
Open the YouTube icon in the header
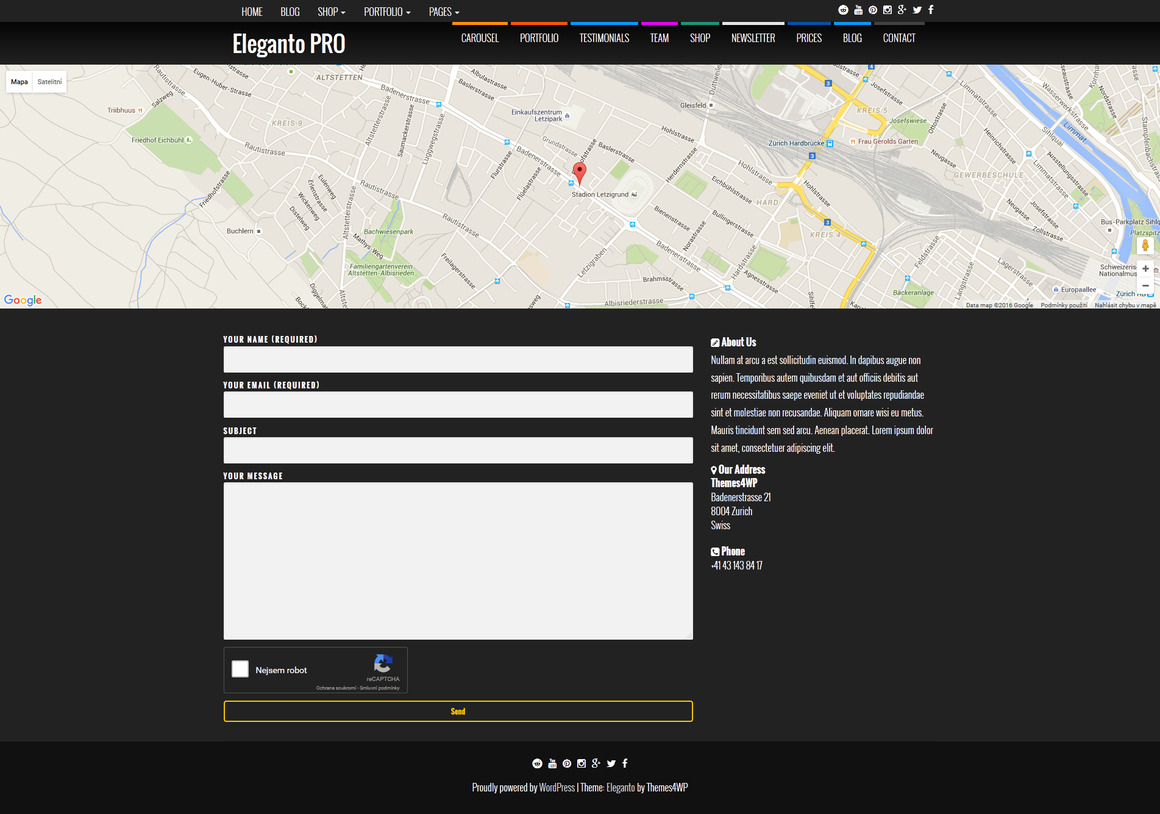(858, 10)
